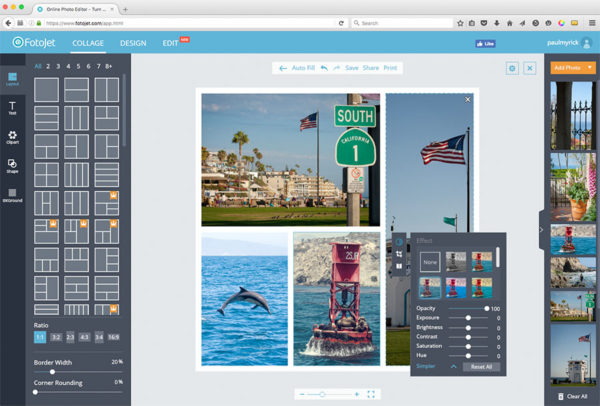Collapse the right photo panel arrow
This screenshot has width=600, height=406.
541,230
